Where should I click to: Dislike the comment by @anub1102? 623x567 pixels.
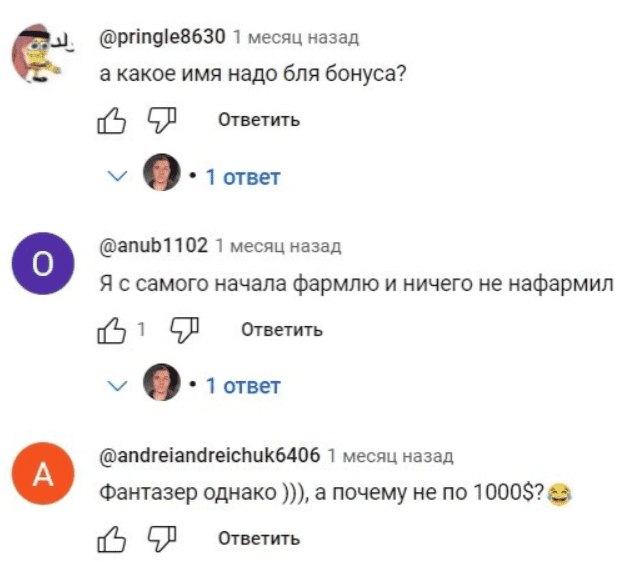(185, 330)
